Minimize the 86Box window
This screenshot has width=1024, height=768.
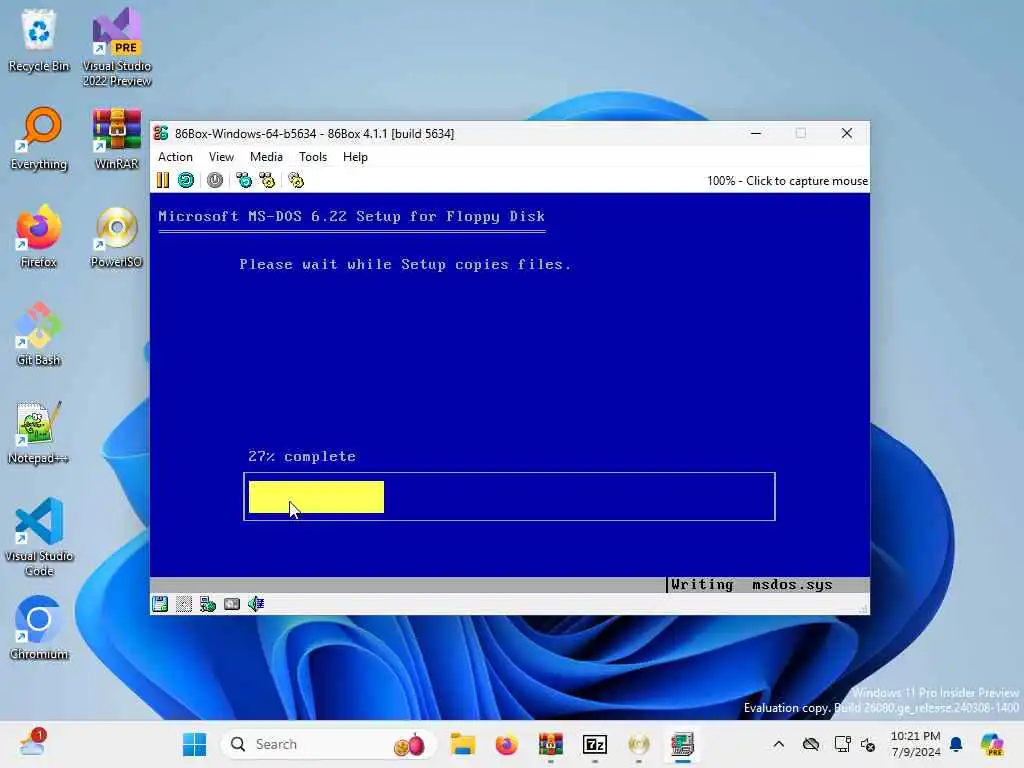(x=756, y=133)
